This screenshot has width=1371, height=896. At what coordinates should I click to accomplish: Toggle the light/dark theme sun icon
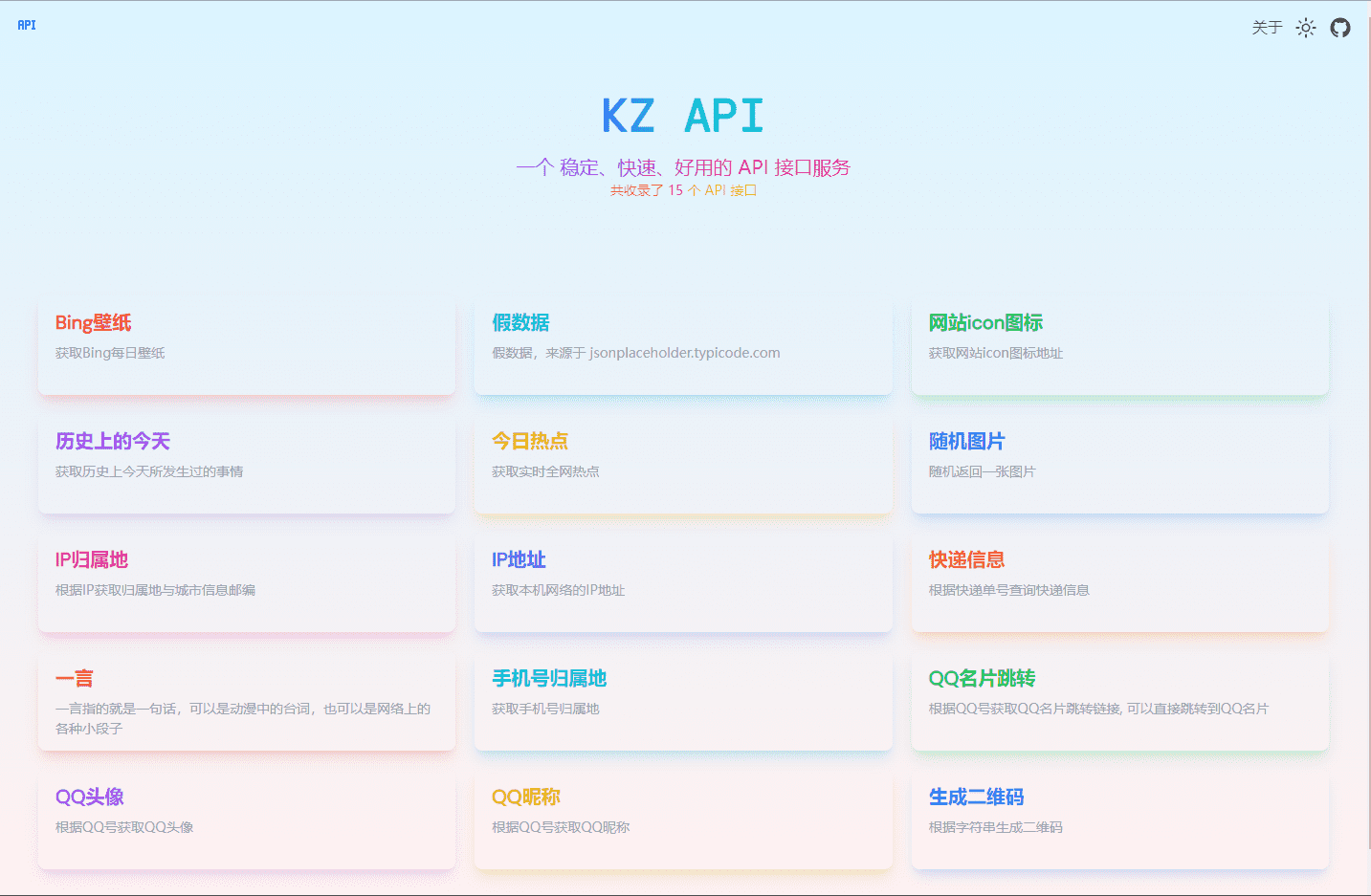1306,28
